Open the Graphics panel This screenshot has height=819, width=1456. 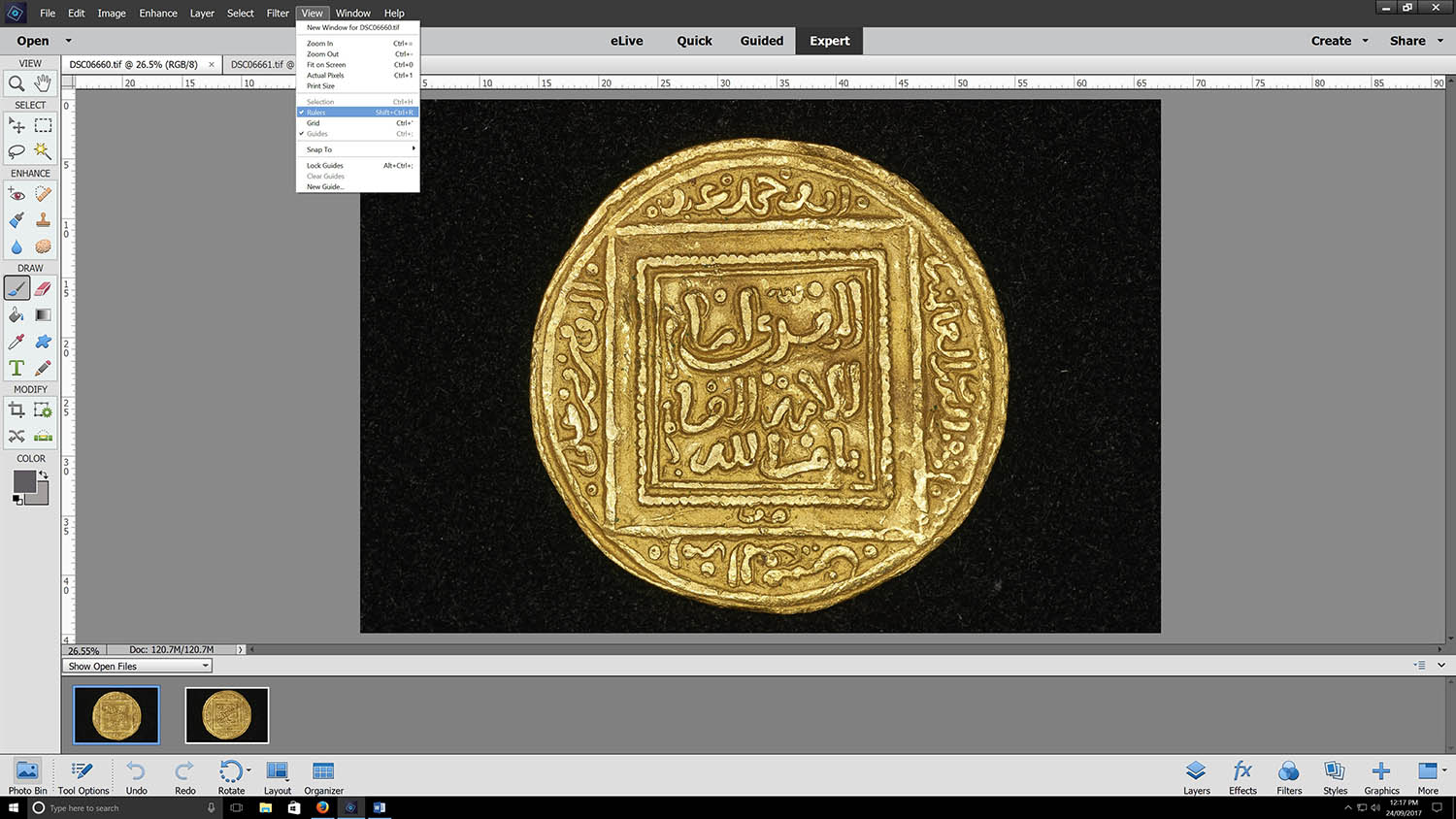tap(1381, 777)
